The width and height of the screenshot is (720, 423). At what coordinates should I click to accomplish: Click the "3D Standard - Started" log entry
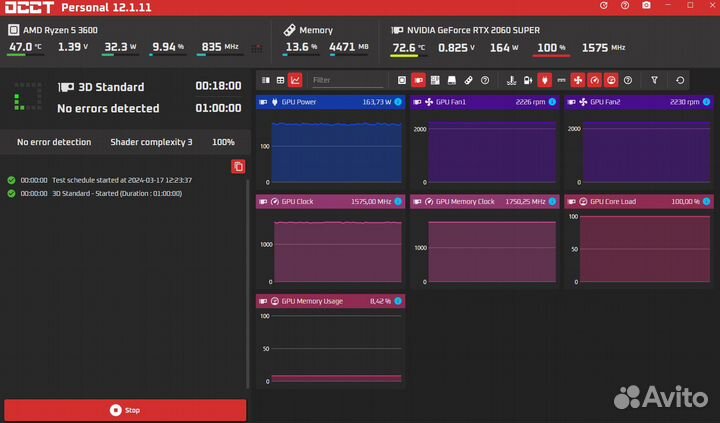[x=95, y=193]
